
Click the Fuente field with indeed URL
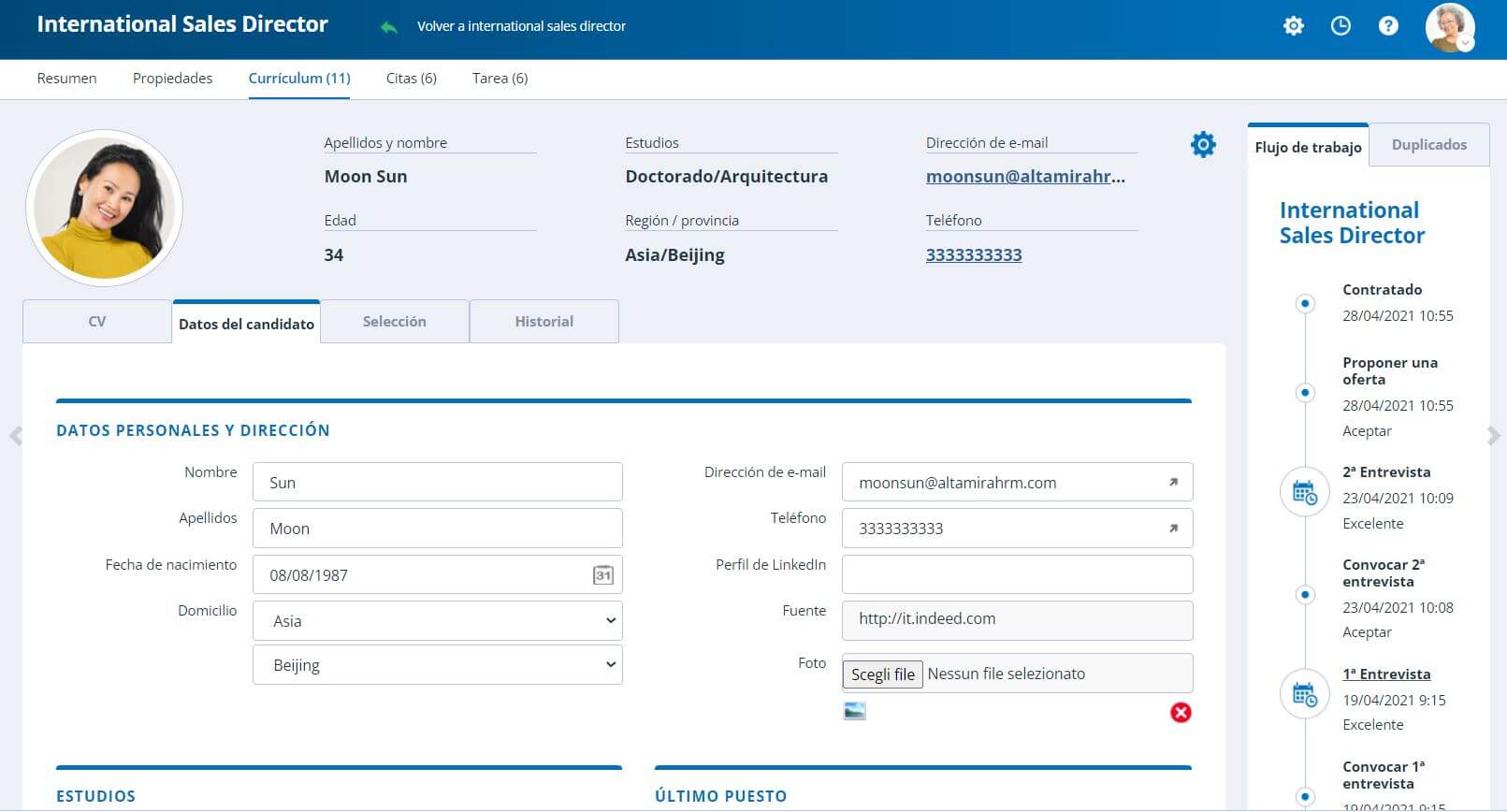pyautogui.click(x=1017, y=620)
